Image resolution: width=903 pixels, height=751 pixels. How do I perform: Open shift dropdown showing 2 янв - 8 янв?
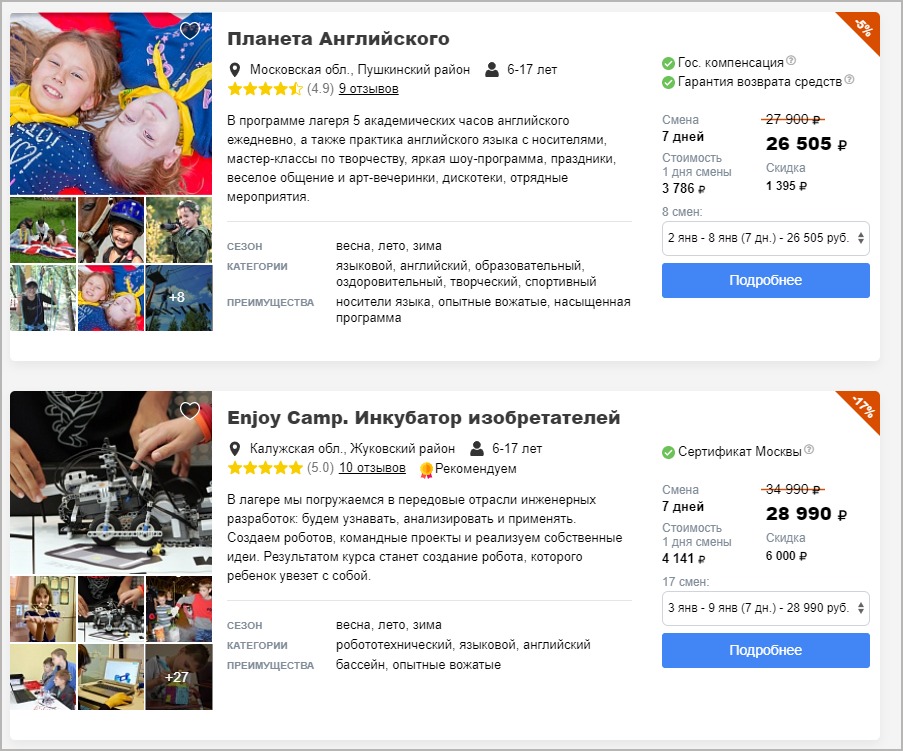point(765,238)
